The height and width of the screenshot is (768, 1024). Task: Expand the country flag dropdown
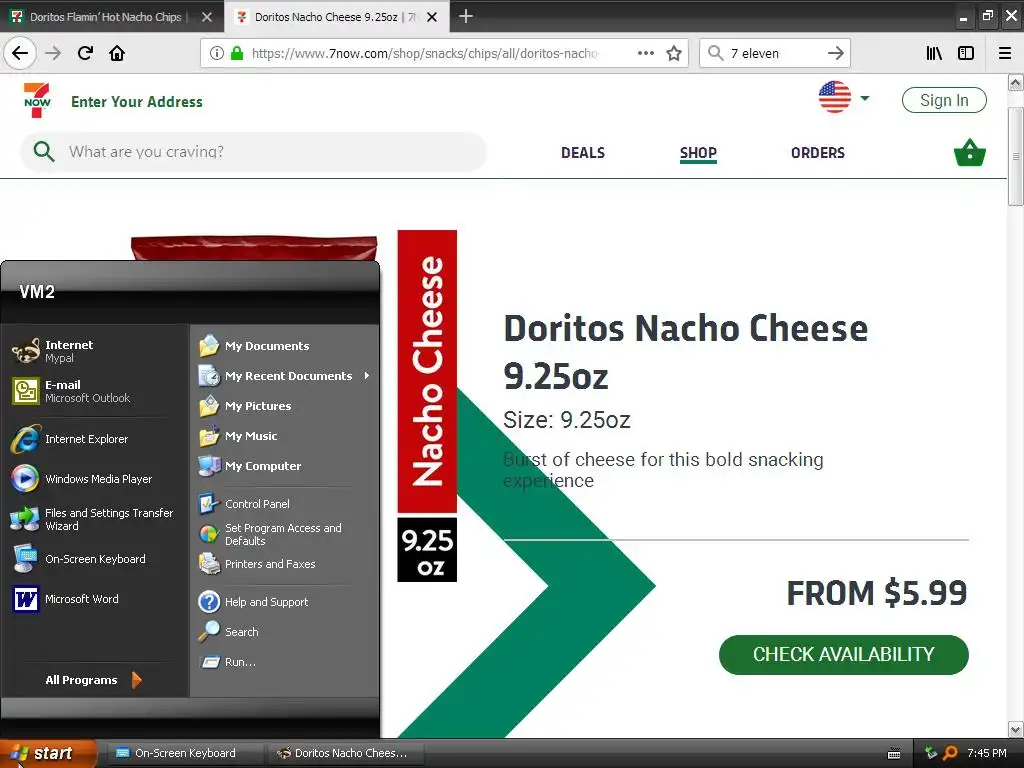pos(865,98)
